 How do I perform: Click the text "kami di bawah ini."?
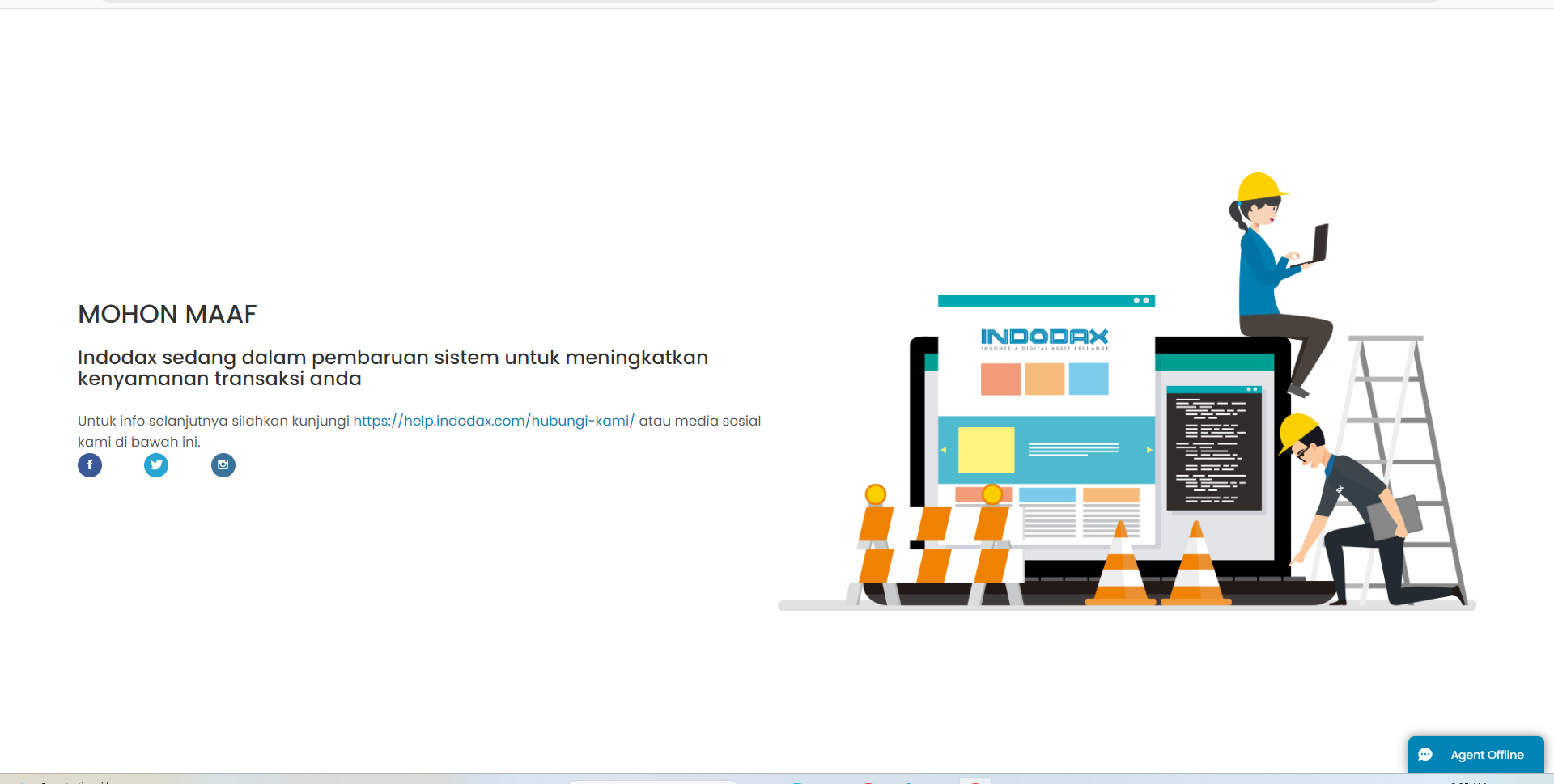[139, 442]
